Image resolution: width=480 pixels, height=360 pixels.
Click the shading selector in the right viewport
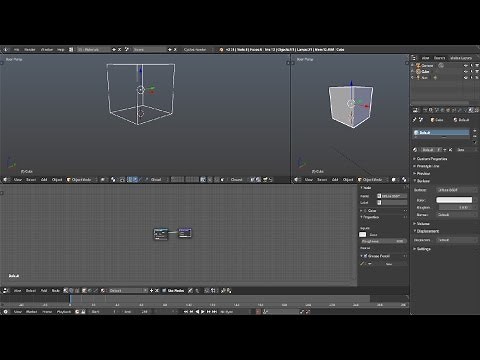(394, 180)
